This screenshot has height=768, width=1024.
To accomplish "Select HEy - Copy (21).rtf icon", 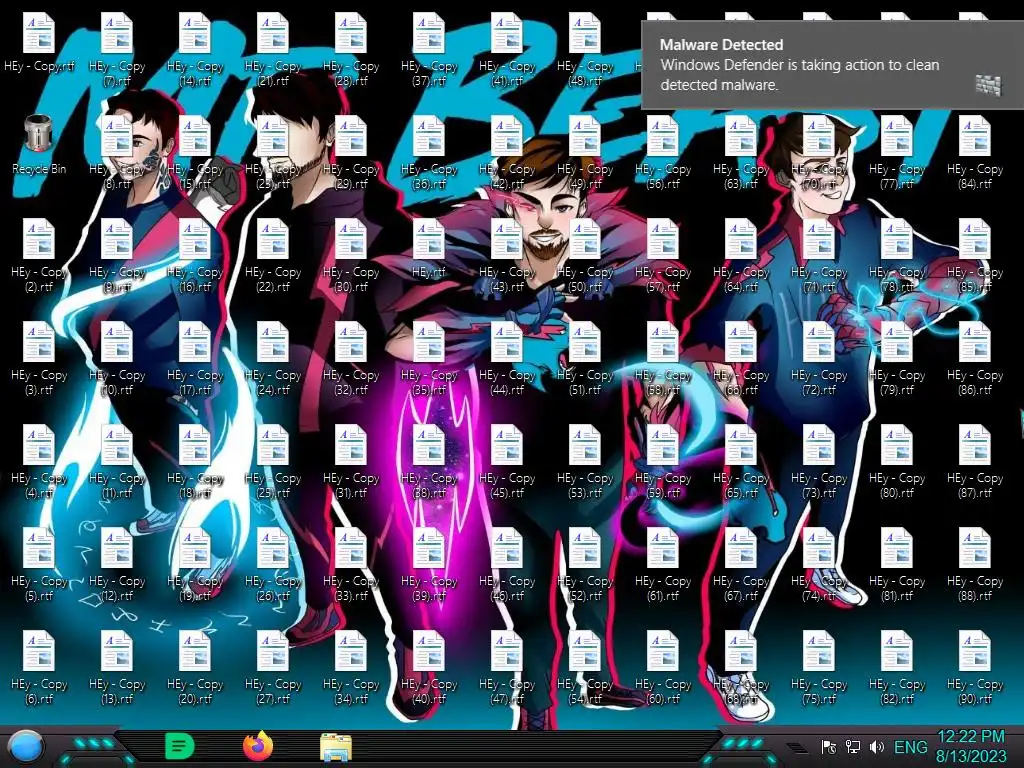I will point(273,33).
